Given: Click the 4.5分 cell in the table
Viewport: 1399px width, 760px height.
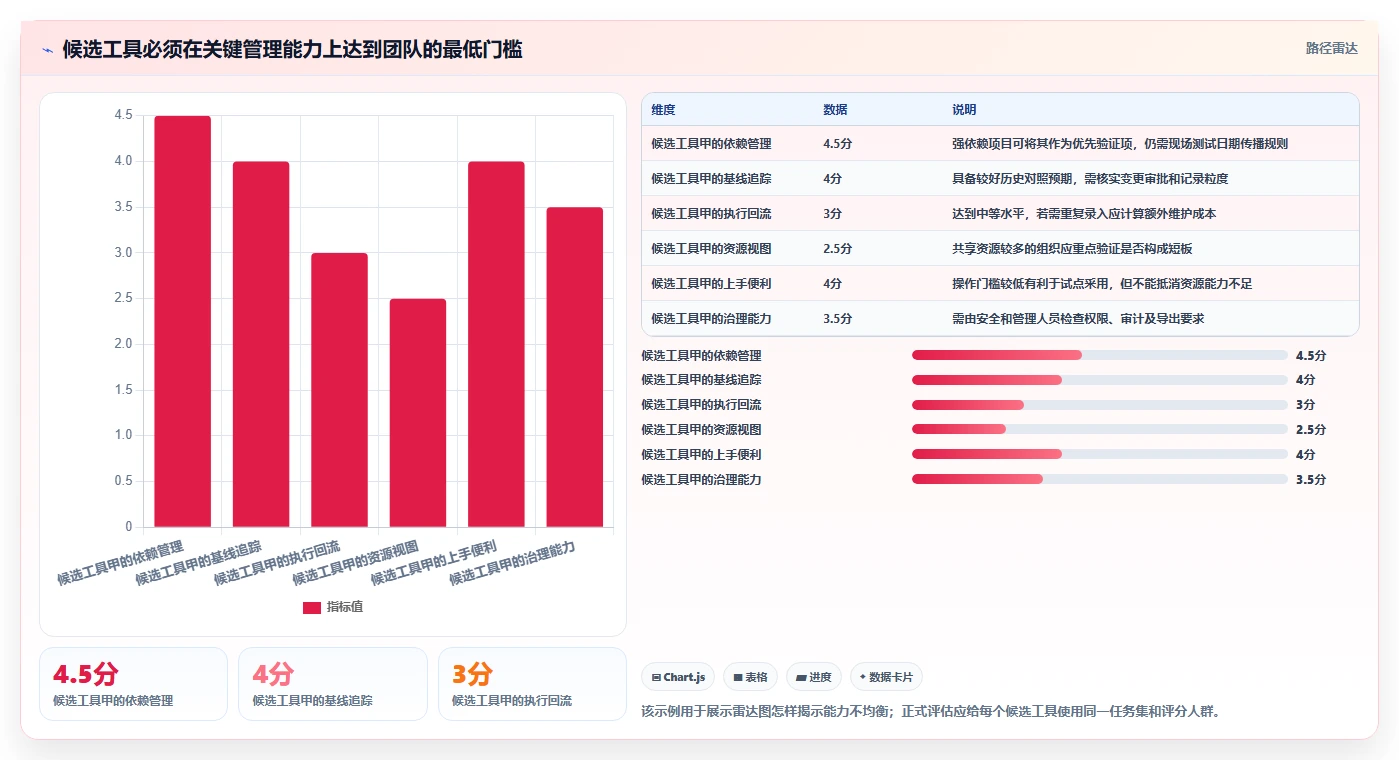Looking at the screenshot, I should tap(838, 143).
